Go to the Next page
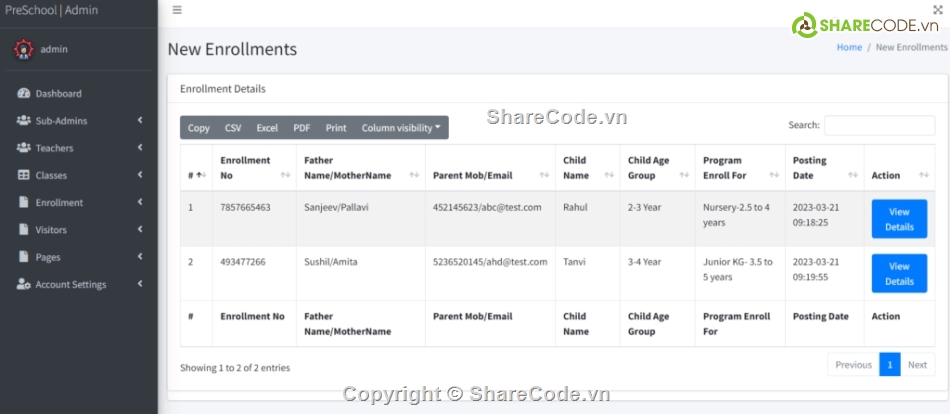 (917, 364)
